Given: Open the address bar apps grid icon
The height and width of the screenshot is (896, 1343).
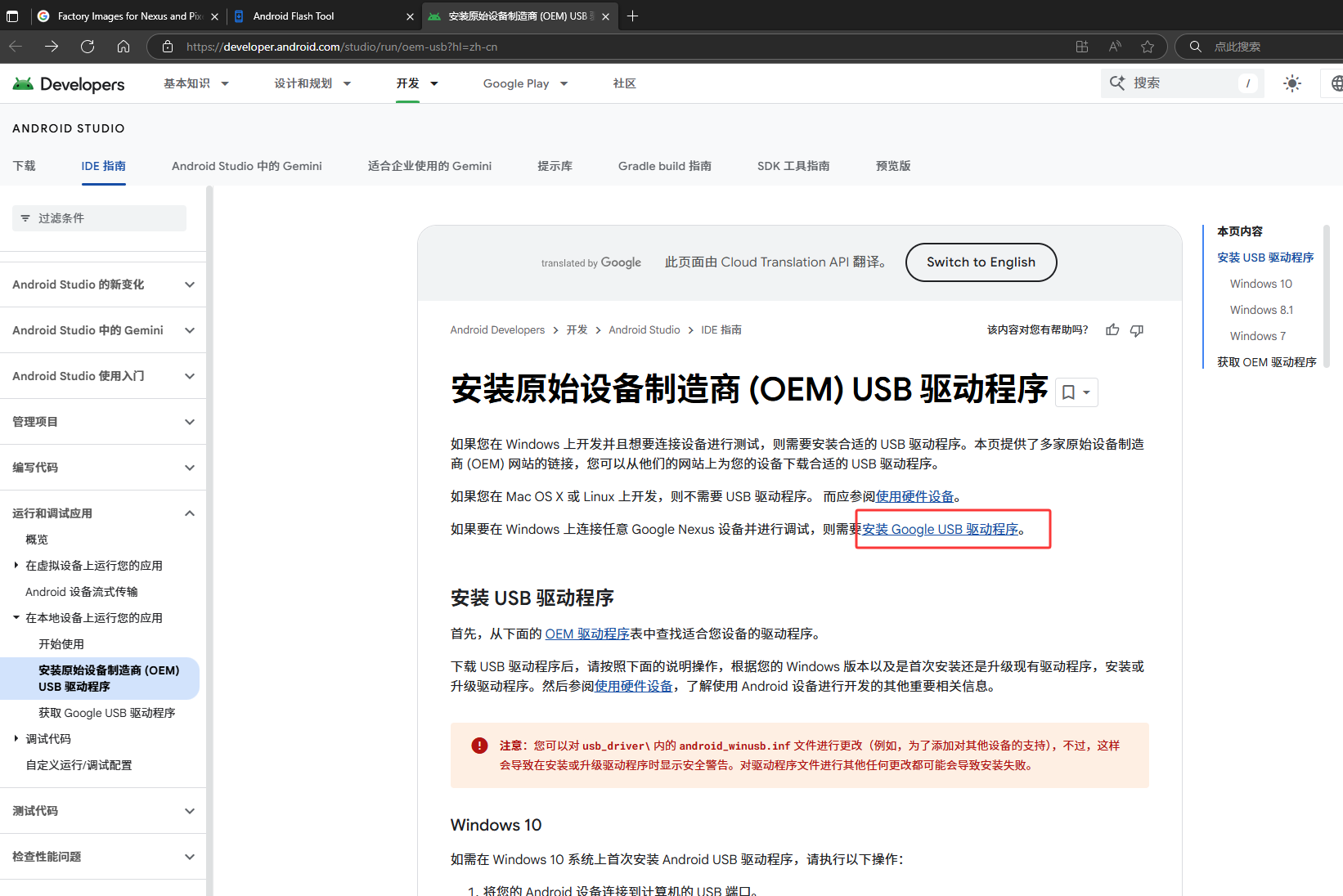Looking at the screenshot, I should tap(1082, 47).
